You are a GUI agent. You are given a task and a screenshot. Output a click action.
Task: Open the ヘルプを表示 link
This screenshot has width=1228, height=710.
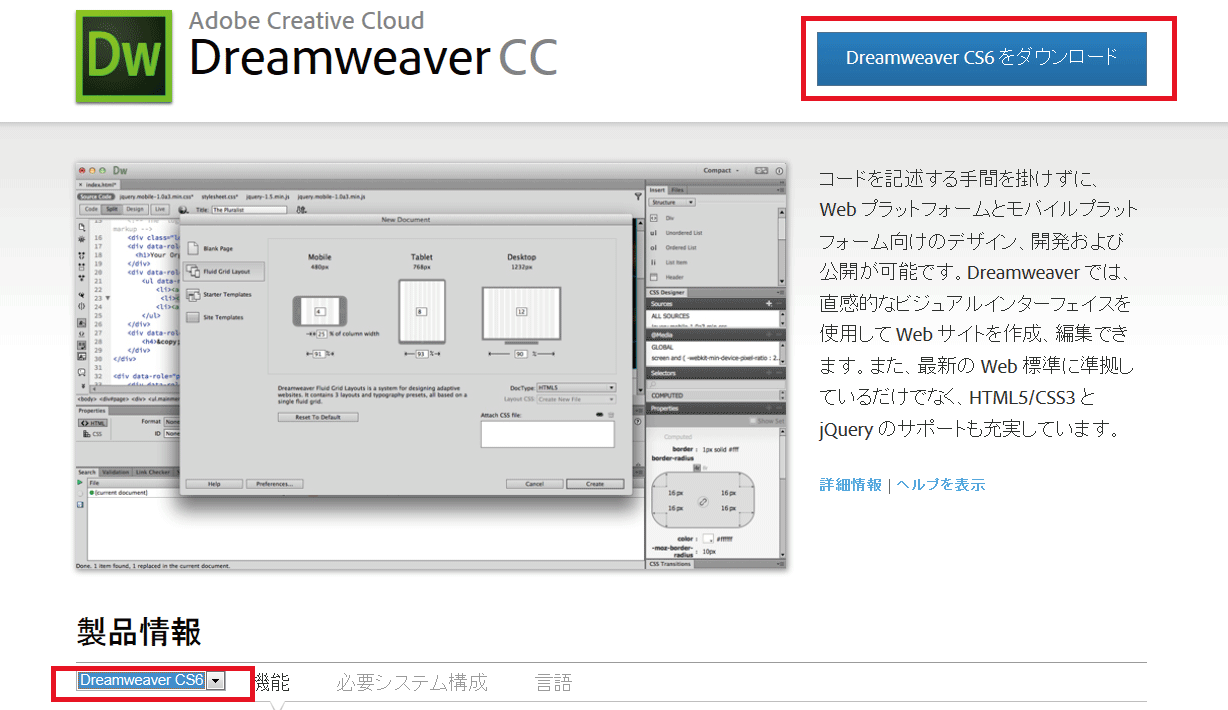940,484
